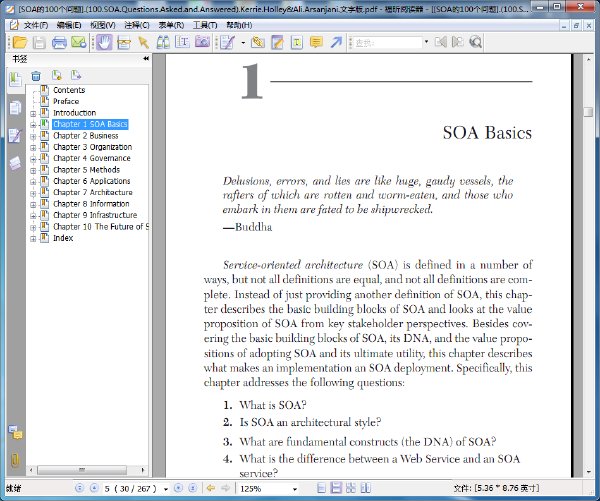
Task: Open the search box dropdown arrow
Action: click(x=426, y=42)
